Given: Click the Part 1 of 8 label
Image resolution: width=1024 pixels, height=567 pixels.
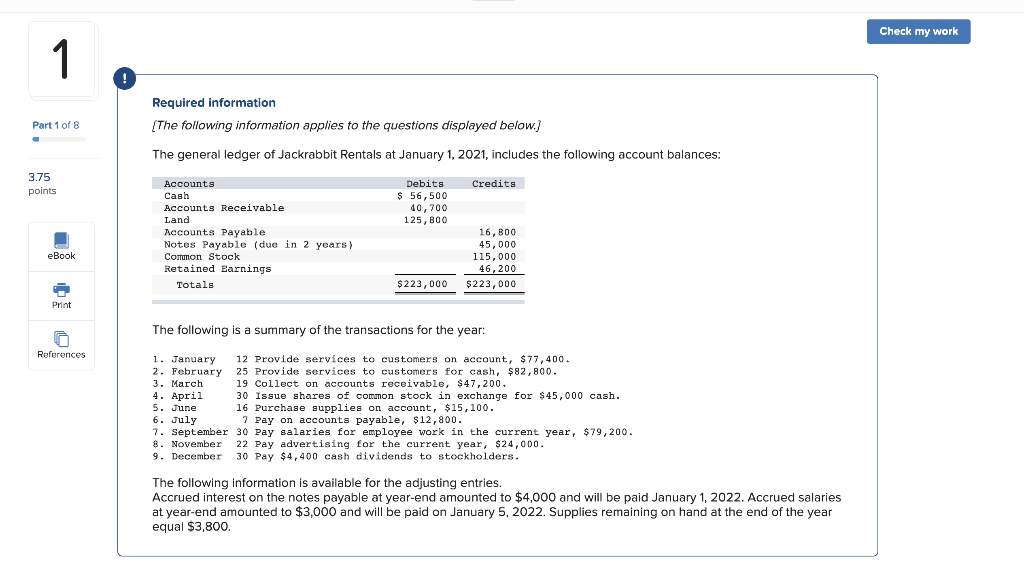Looking at the screenshot, I should point(56,125).
